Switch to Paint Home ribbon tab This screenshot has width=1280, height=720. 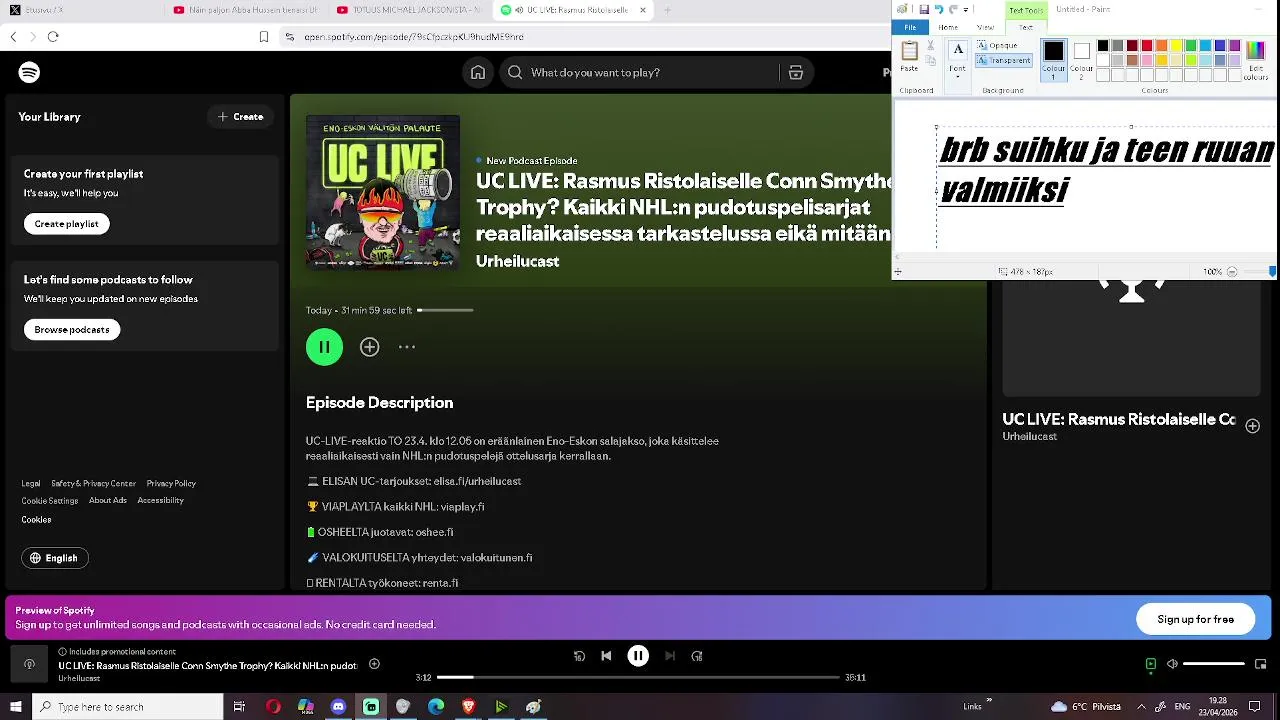(948, 27)
